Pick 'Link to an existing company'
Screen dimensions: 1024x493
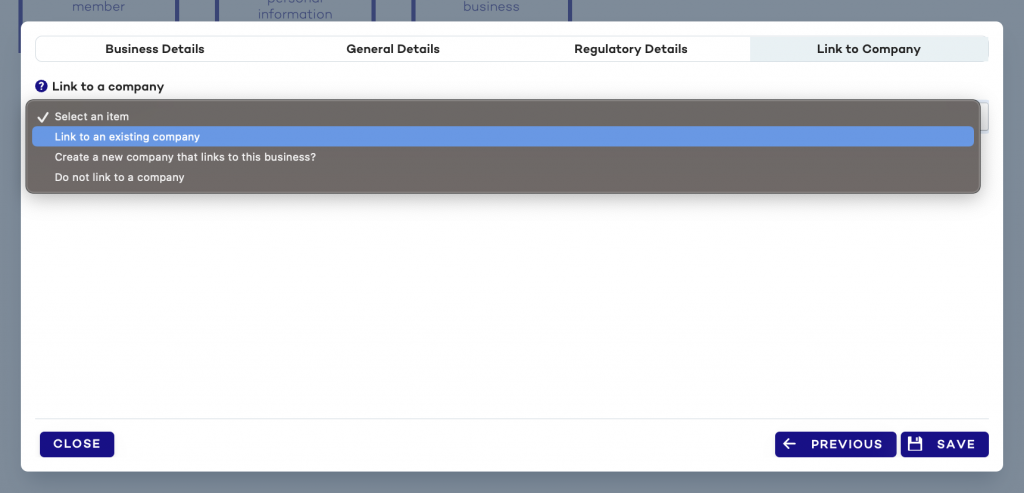tap(503, 136)
